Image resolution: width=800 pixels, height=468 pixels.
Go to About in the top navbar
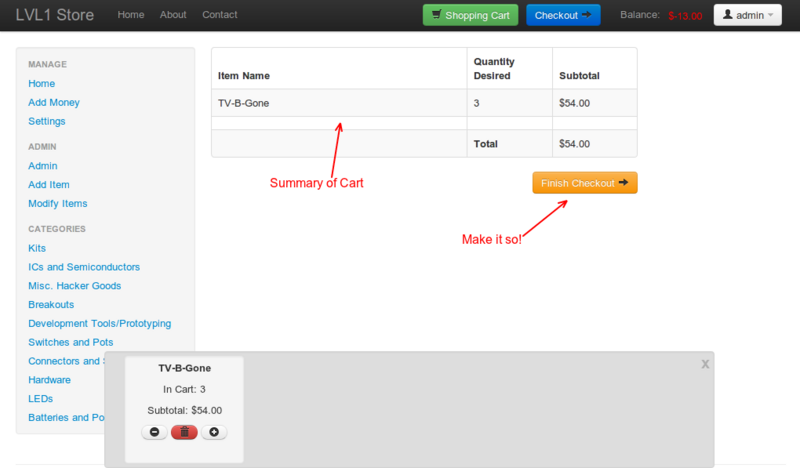coord(173,15)
